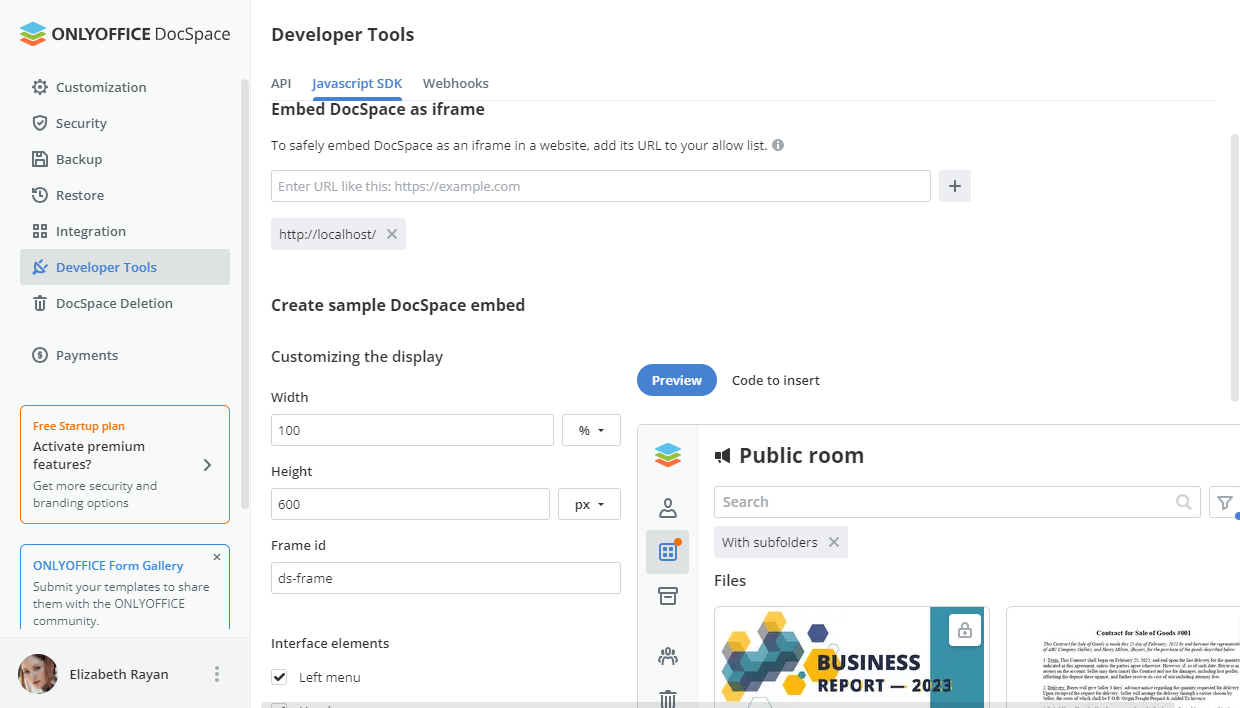Show the Code to insert view
The height and width of the screenshot is (708, 1240).
[775, 380]
